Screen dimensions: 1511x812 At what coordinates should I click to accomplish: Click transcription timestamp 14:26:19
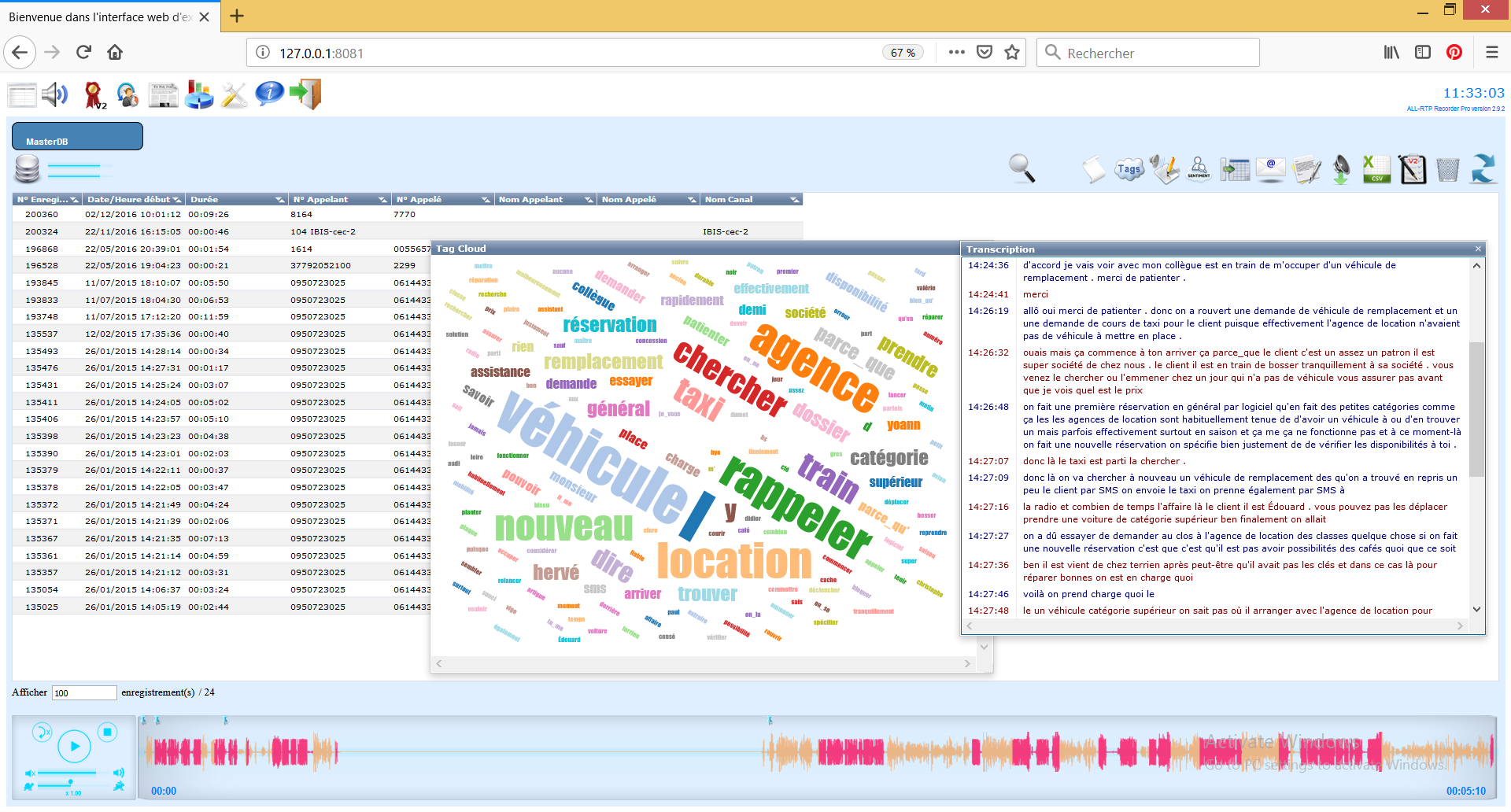pyautogui.click(x=988, y=312)
